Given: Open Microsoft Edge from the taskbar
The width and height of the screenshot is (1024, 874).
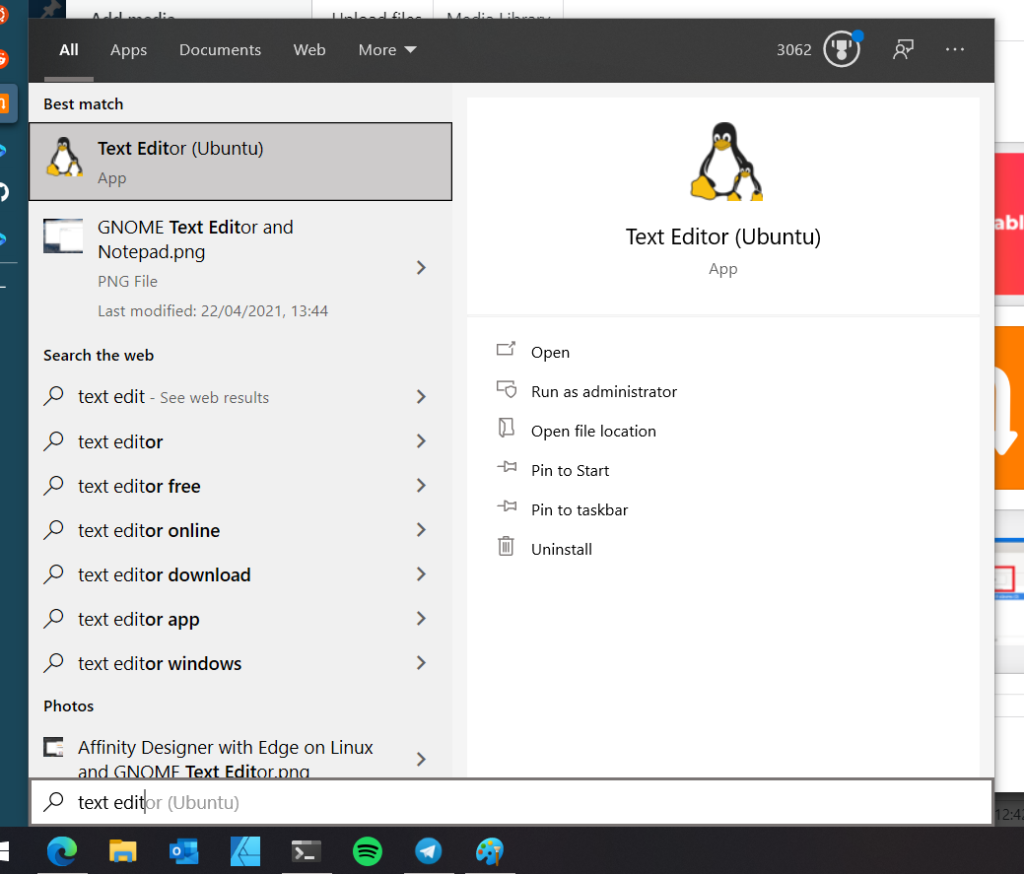Looking at the screenshot, I should 62,850.
